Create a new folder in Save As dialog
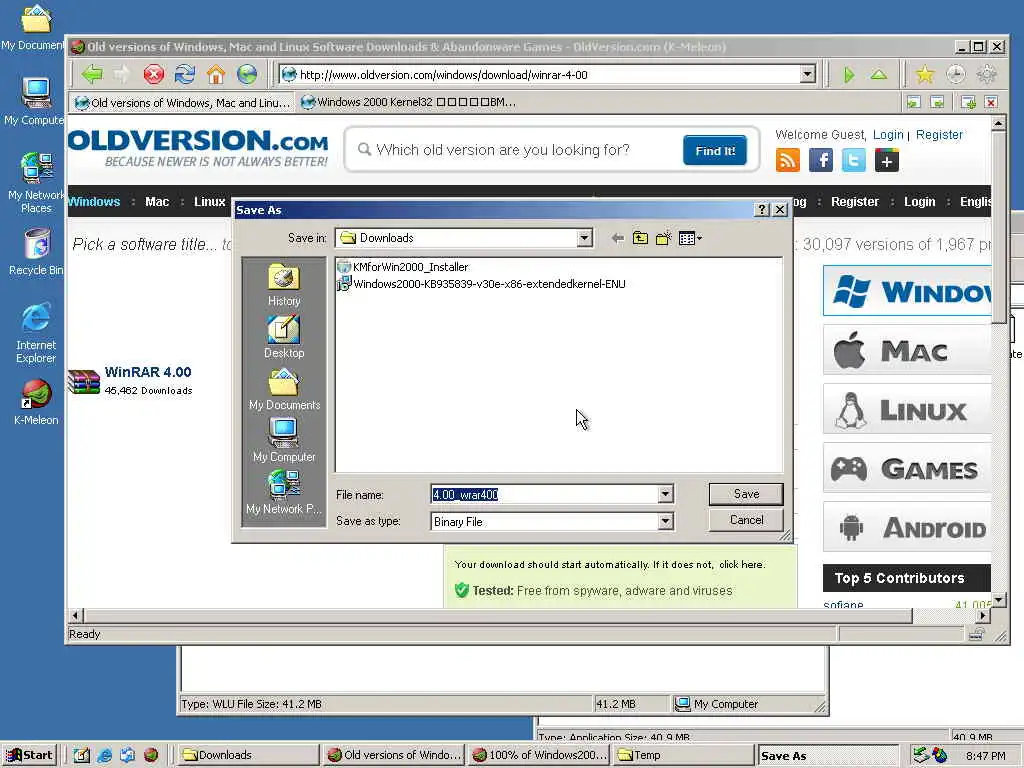1024x768 pixels. [x=664, y=238]
